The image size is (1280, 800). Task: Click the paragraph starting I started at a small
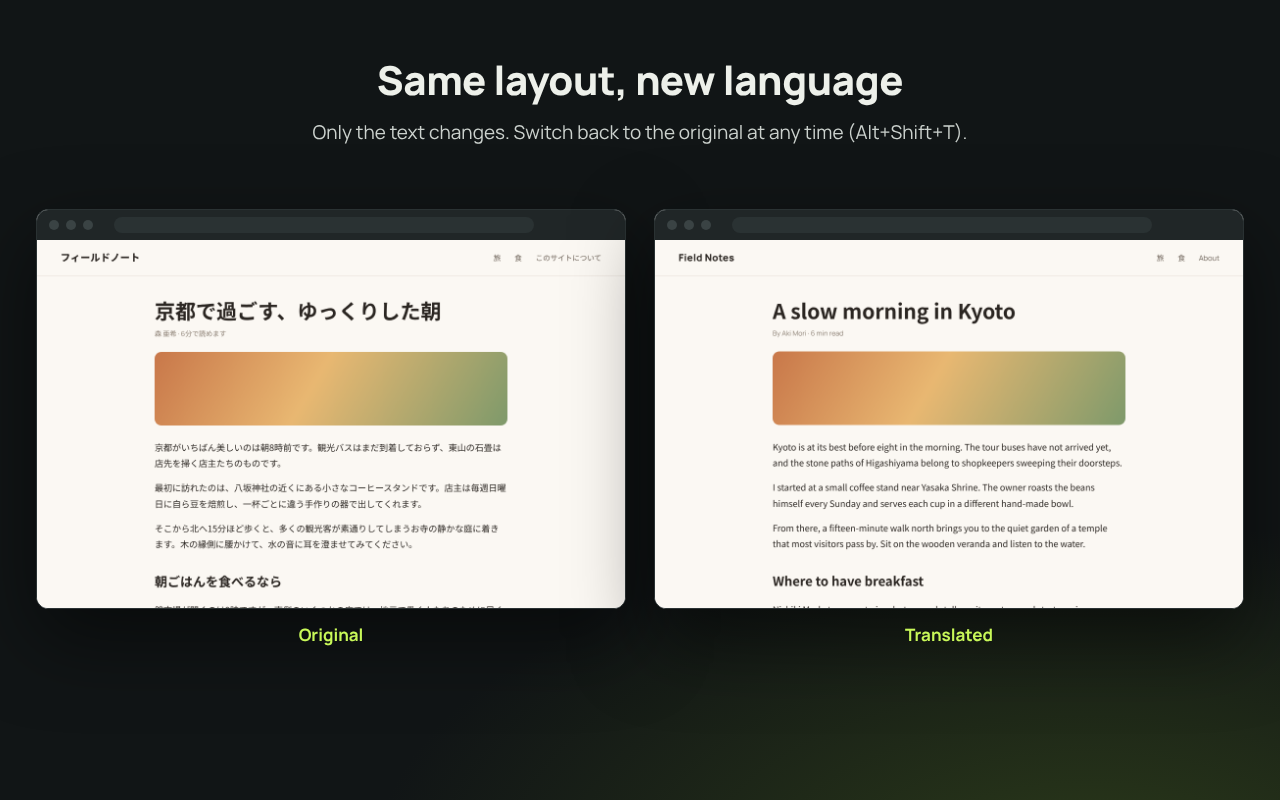pyautogui.click(x=934, y=496)
